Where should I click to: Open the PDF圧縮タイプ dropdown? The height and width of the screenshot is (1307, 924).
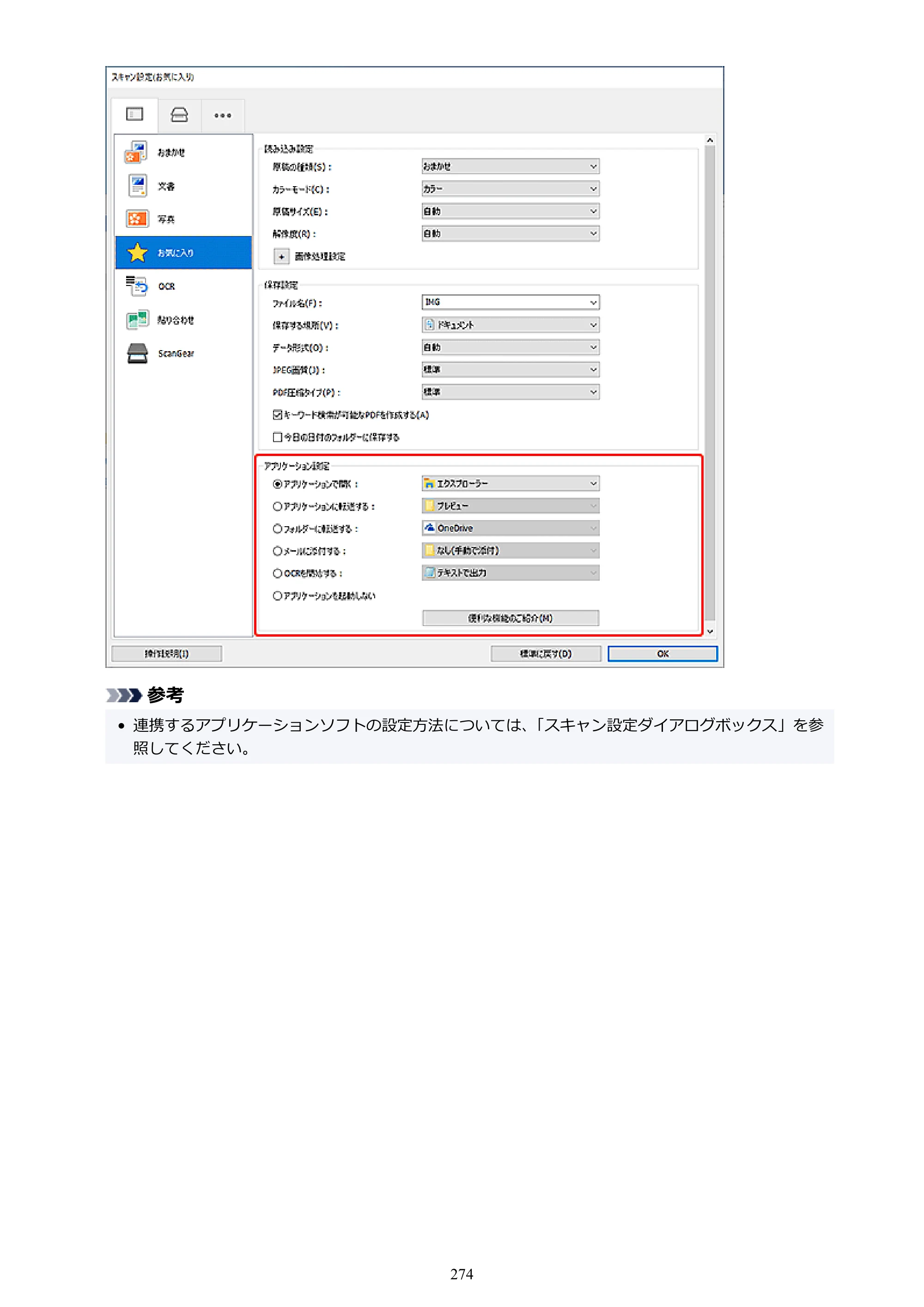tap(510, 392)
